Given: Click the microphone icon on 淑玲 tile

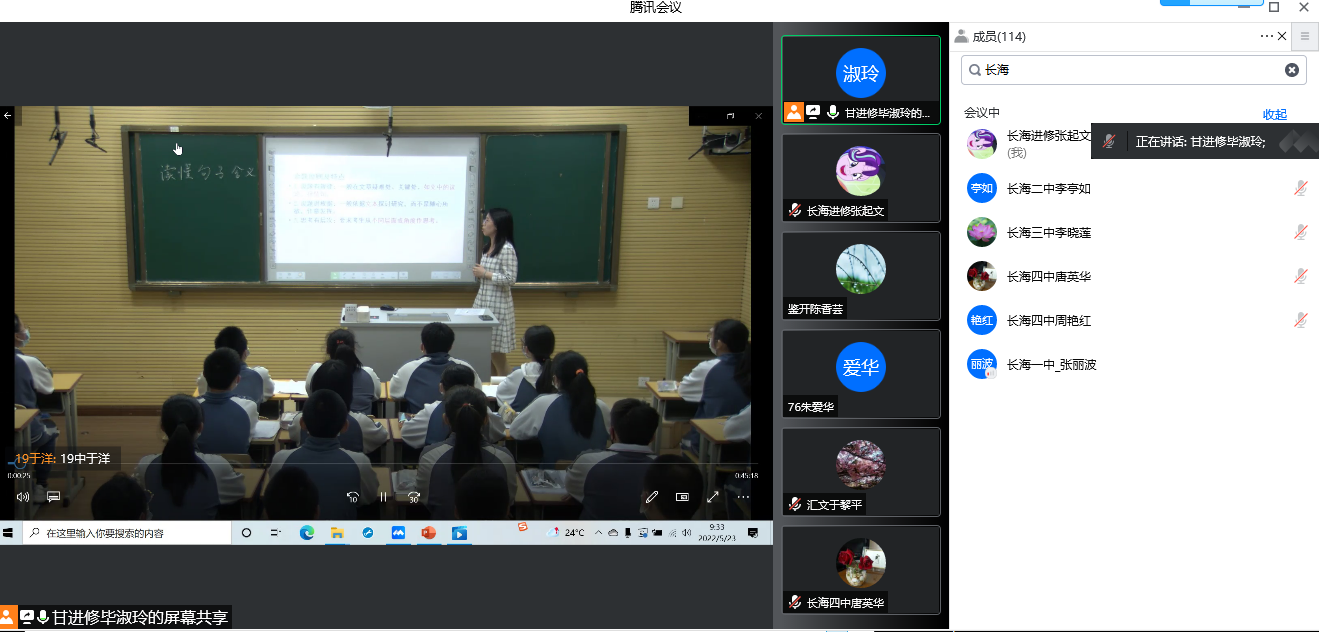Looking at the screenshot, I should [833, 112].
